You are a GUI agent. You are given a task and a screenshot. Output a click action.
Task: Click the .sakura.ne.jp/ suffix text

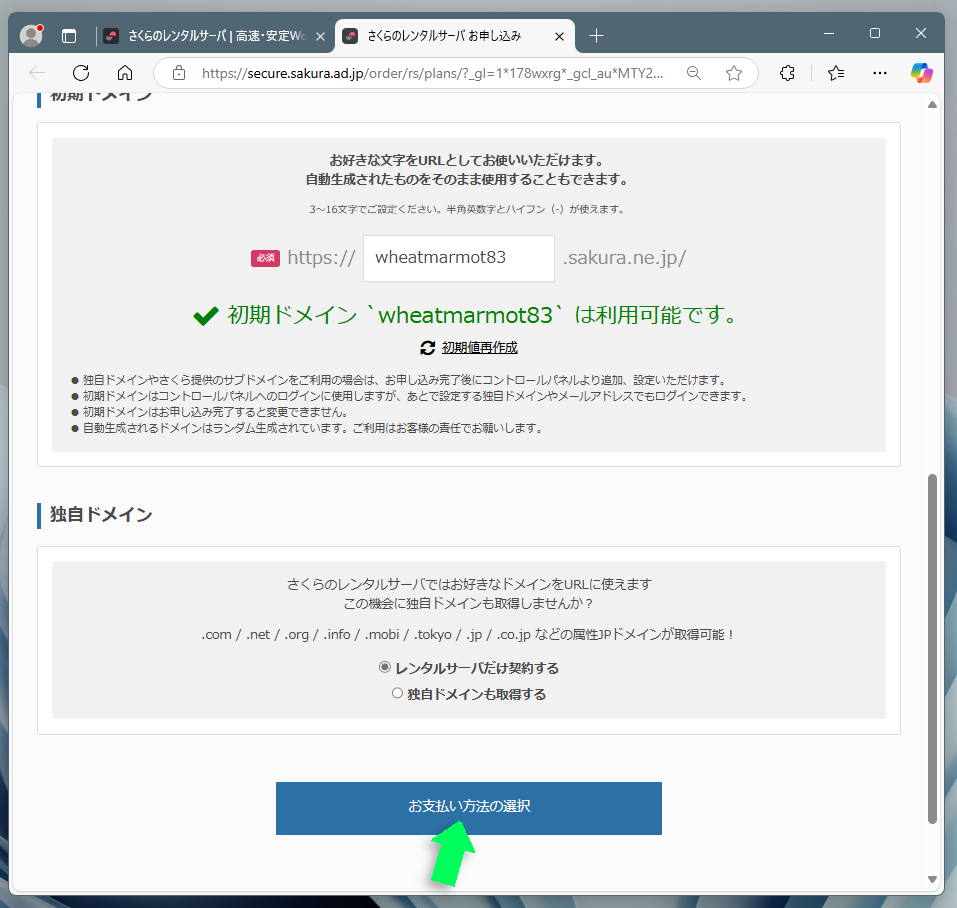[x=624, y=258]
